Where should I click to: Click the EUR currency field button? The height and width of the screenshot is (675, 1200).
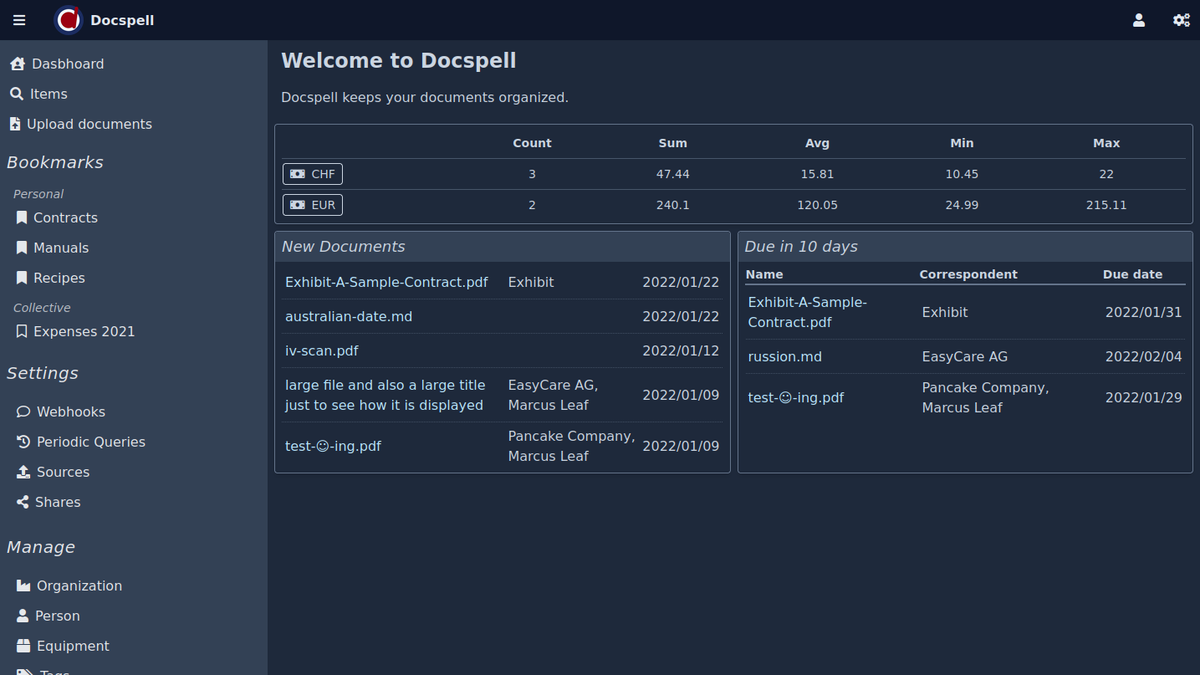pos(312,205)
